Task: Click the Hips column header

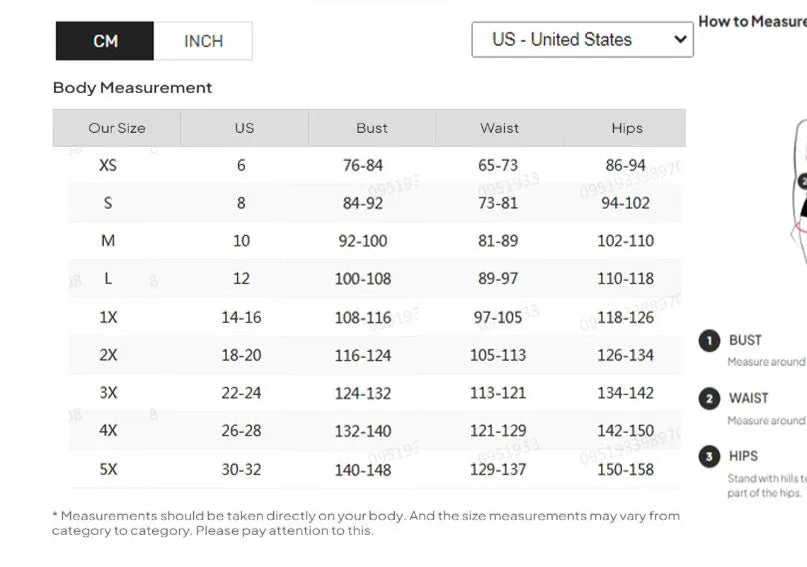Action: point(626,128)
